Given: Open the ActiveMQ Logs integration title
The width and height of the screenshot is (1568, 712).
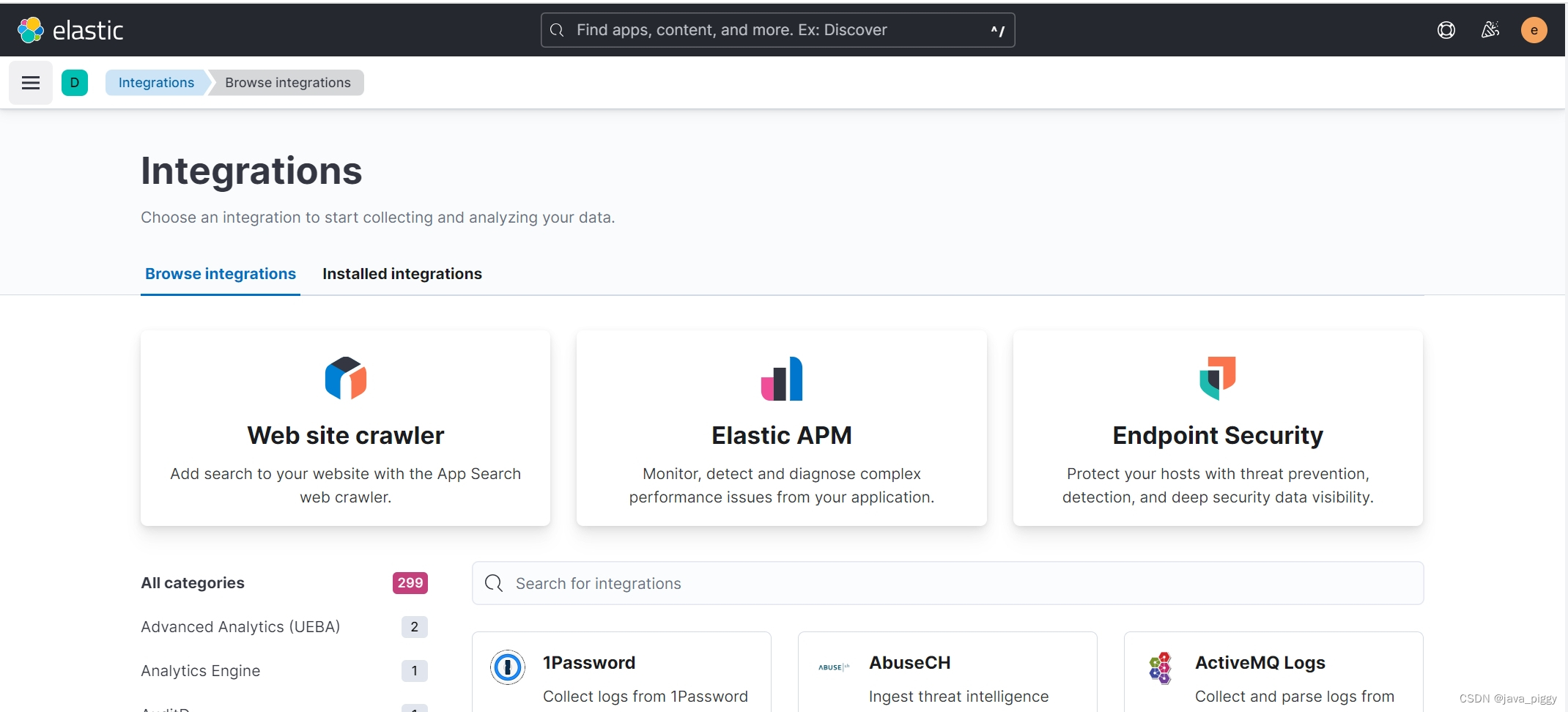Looking at the screenshot, I should coord(1260,663).
